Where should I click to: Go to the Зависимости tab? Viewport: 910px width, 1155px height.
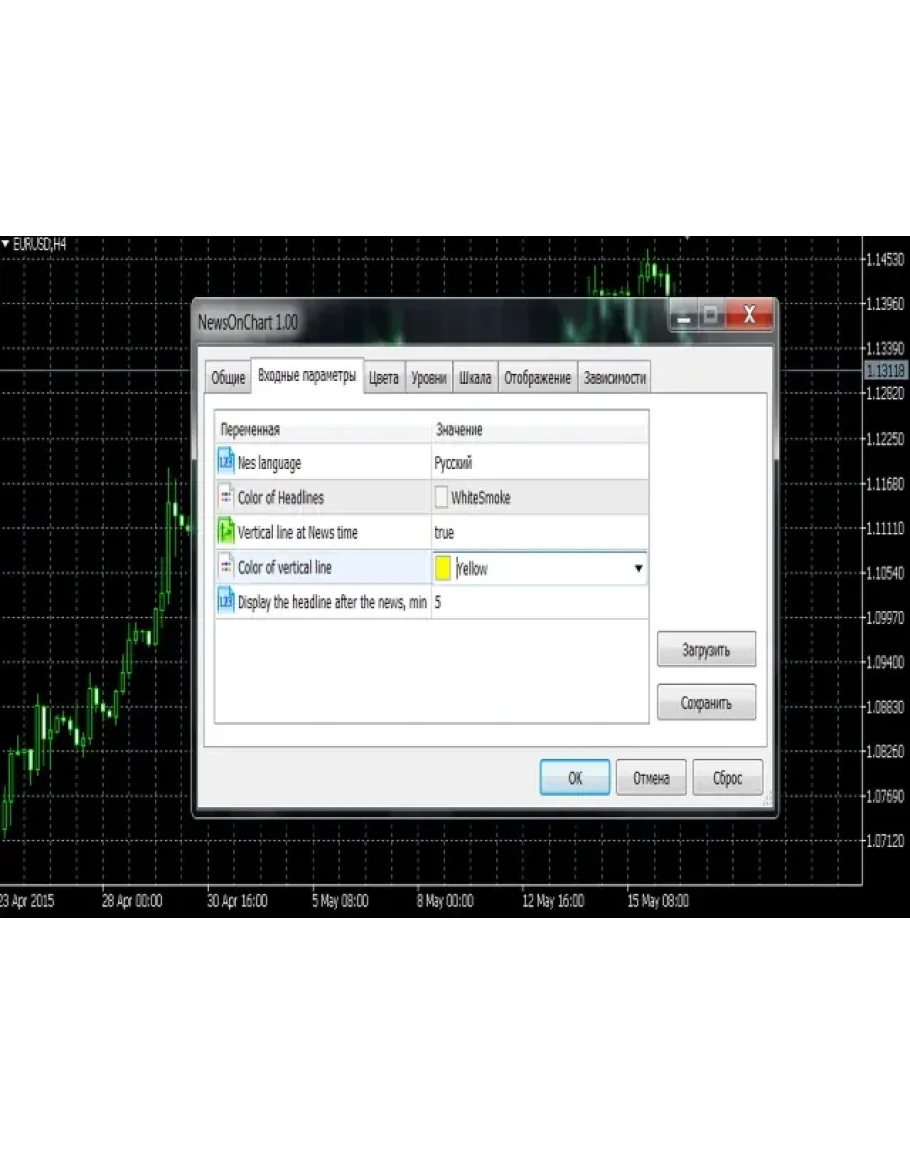point(614,378)
